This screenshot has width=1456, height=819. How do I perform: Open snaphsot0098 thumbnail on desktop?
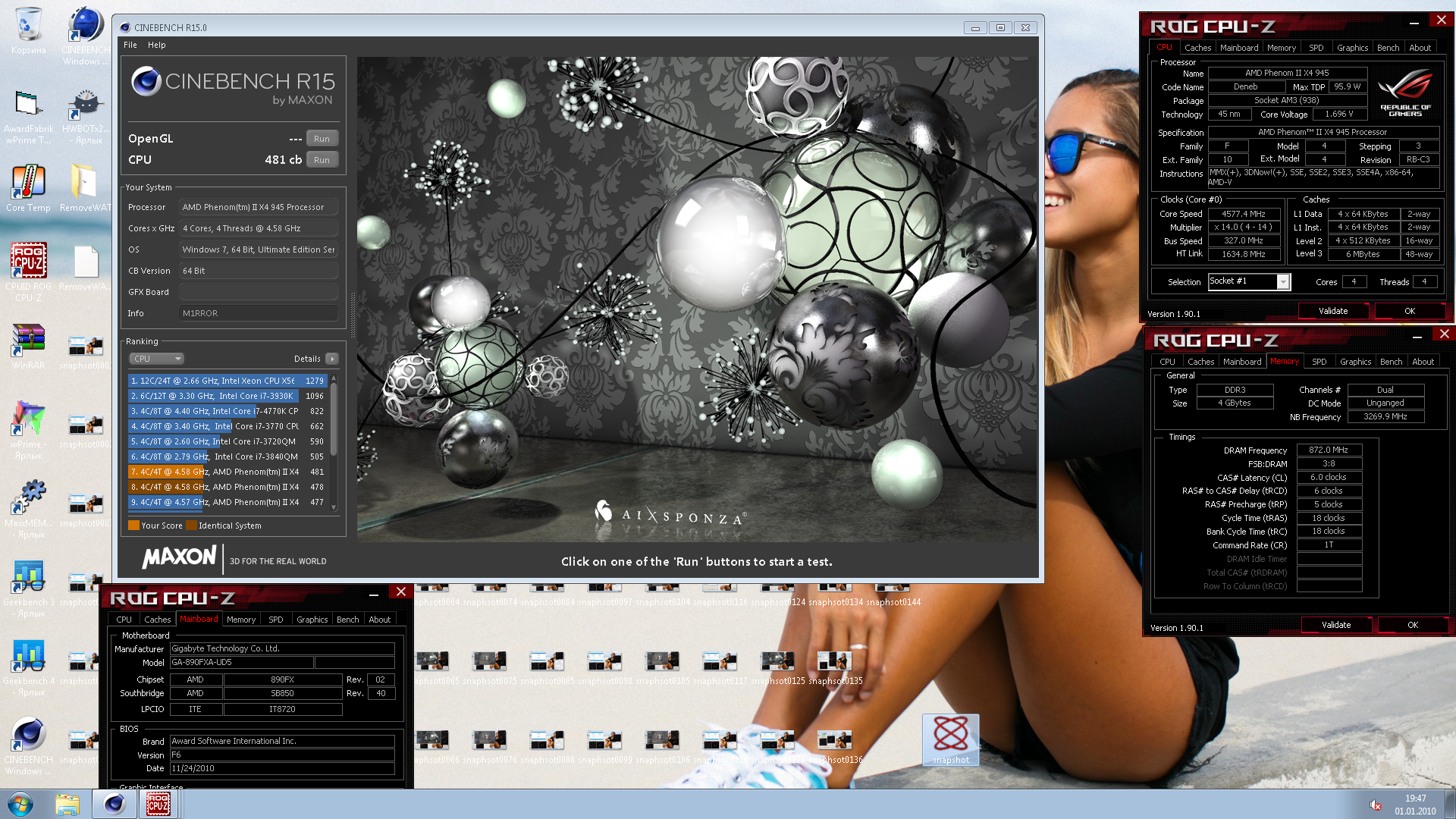point(604,667)
